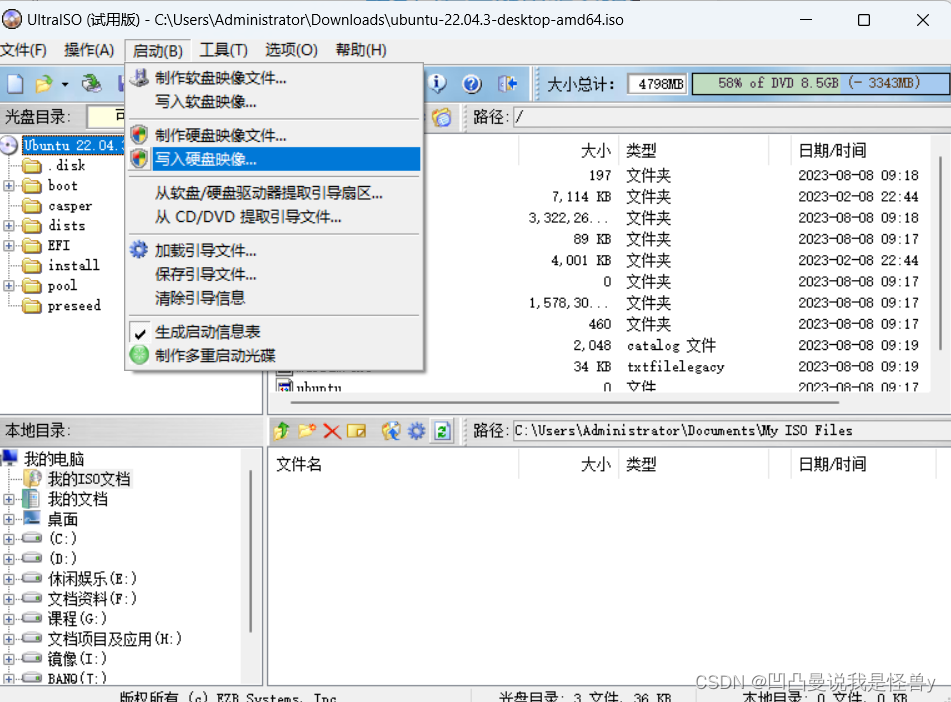The height and width of the screenshot is (702, 951).
Task: Select 写入硬盘映像... menu entry
Action: (x=275, y=159)
